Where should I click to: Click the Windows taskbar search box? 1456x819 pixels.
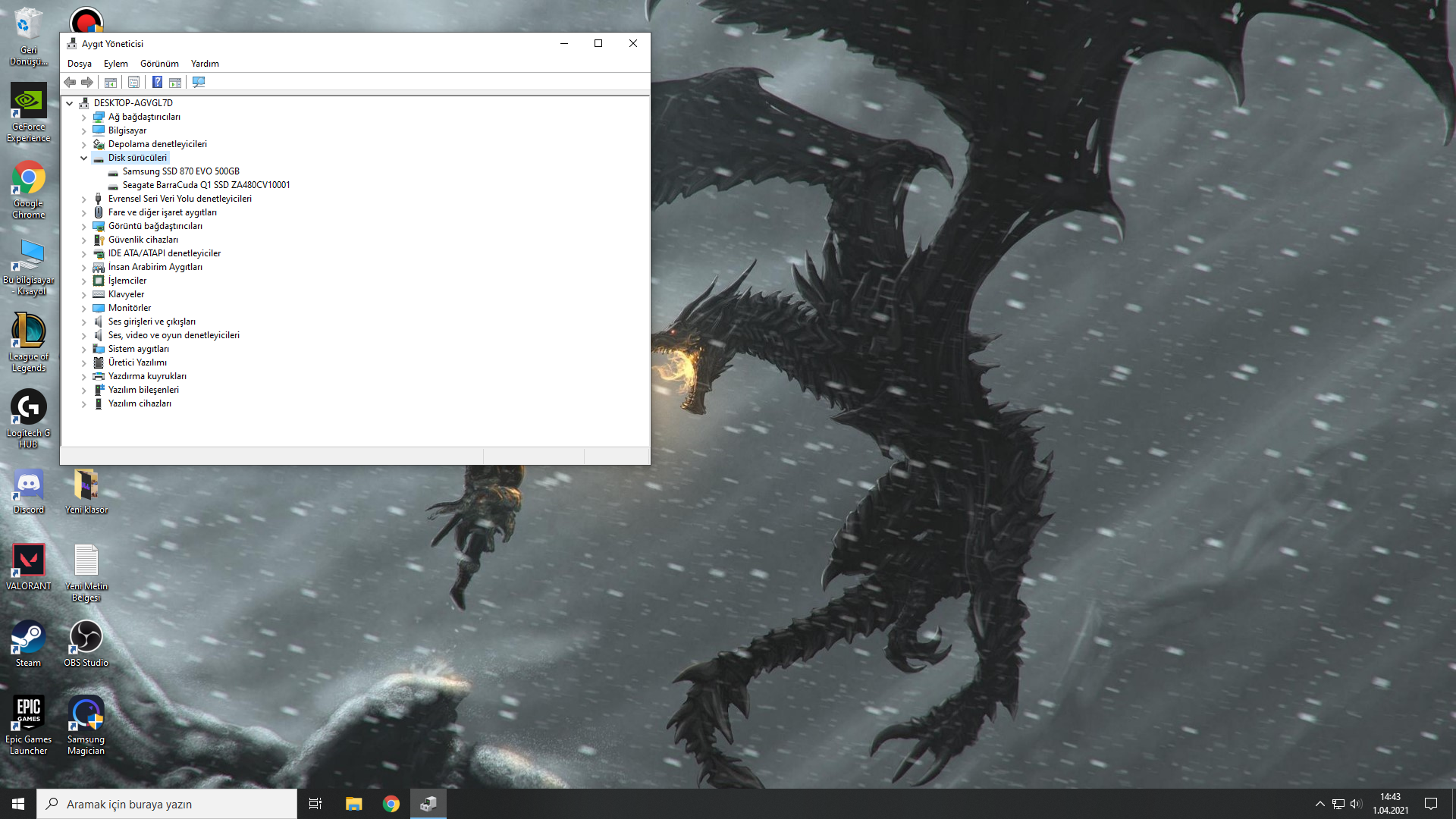167,804
